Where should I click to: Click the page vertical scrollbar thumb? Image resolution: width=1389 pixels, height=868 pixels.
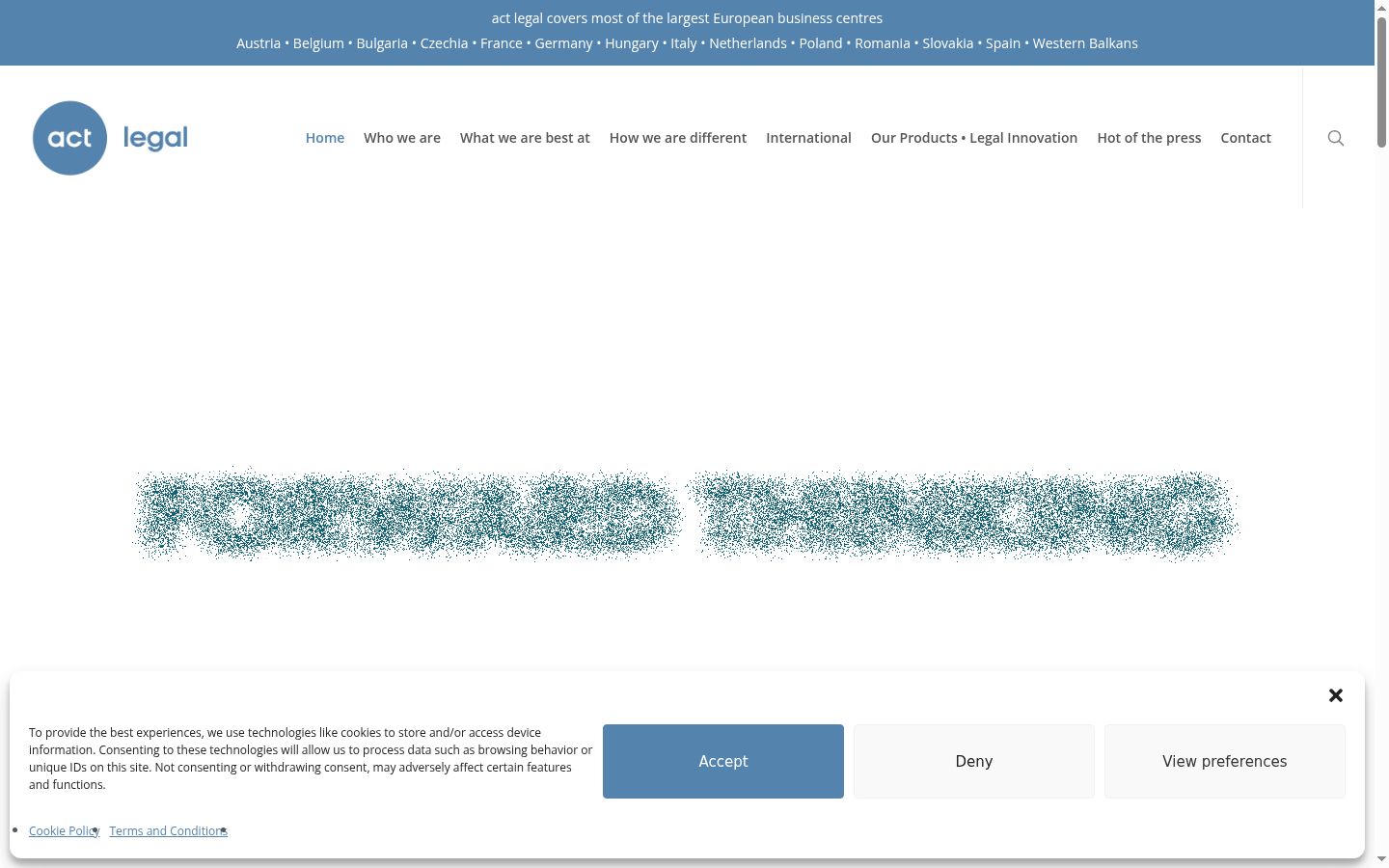point(1381,82)
